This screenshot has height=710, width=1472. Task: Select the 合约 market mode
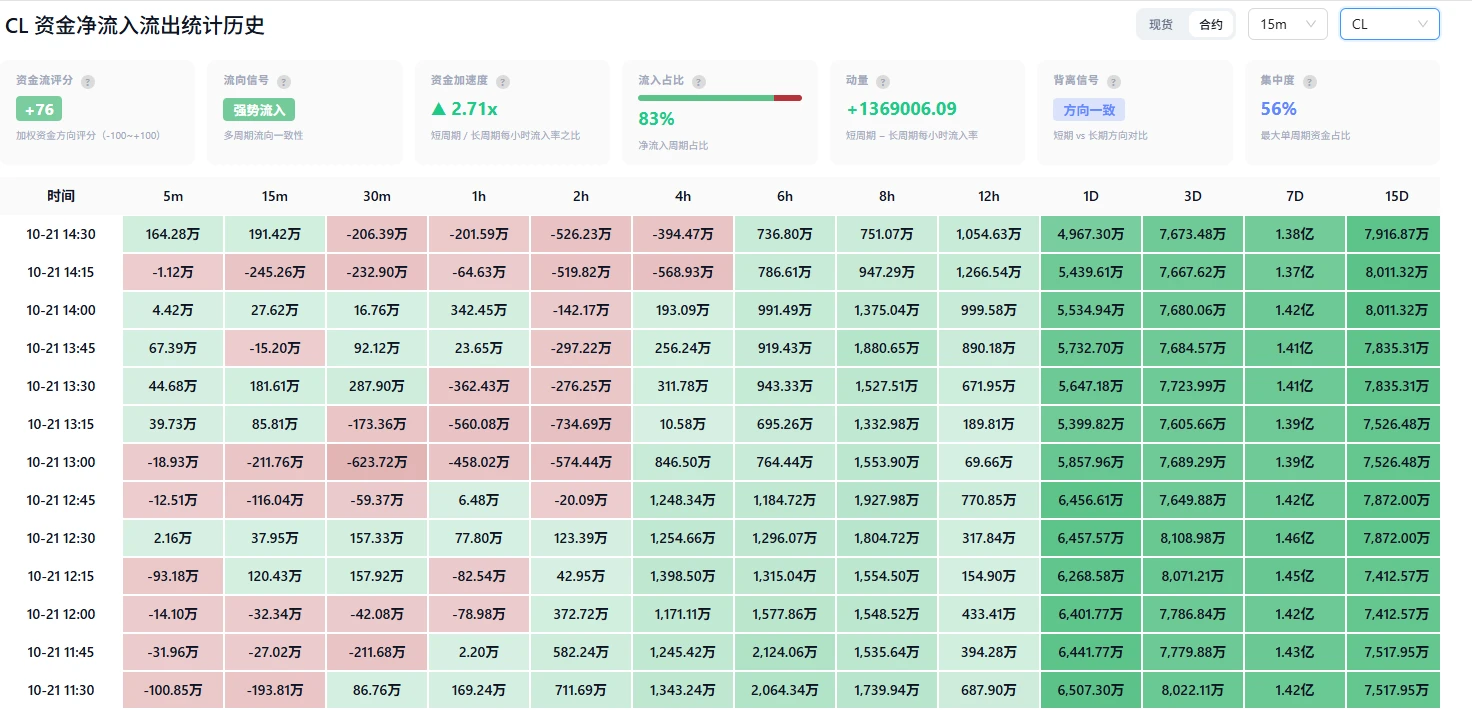click(1210, 24)
